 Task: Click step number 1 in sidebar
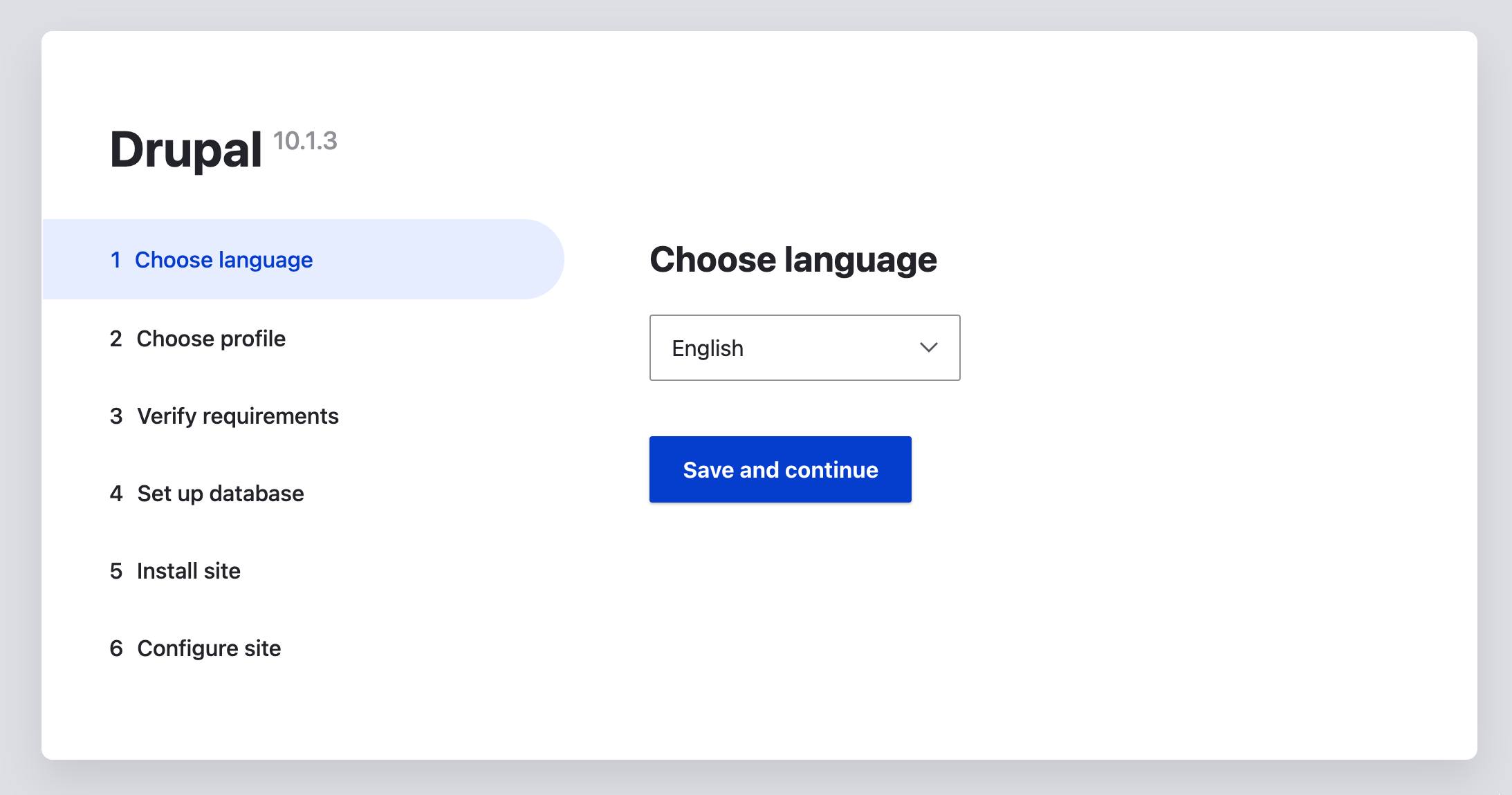(x=116, y=260)
